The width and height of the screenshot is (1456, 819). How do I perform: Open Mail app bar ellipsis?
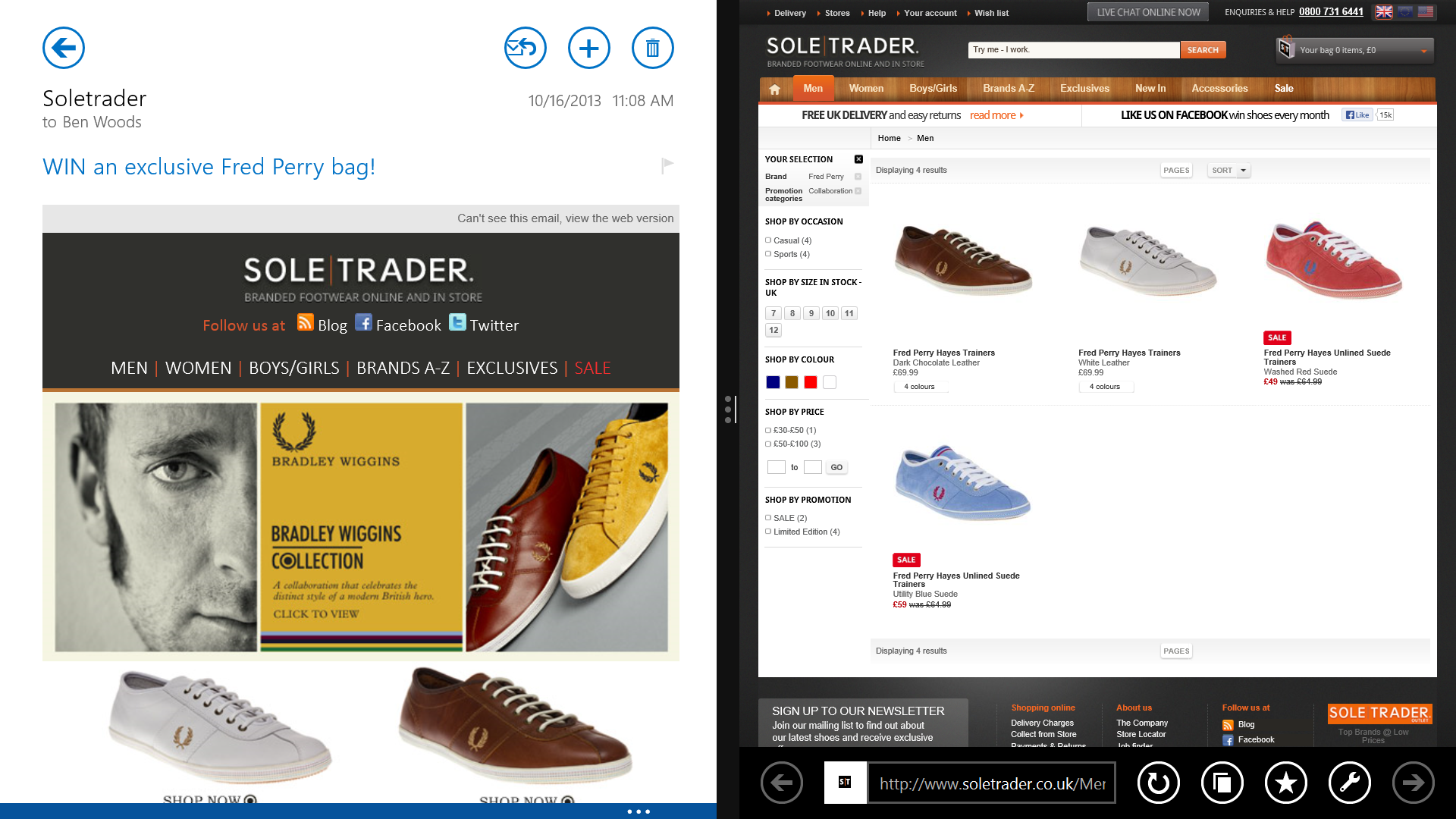click(639, 811)
